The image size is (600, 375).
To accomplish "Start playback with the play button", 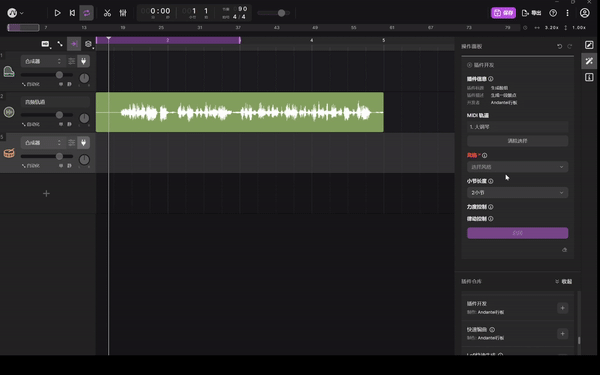I will pyautogui.click(x=57, y=13).
